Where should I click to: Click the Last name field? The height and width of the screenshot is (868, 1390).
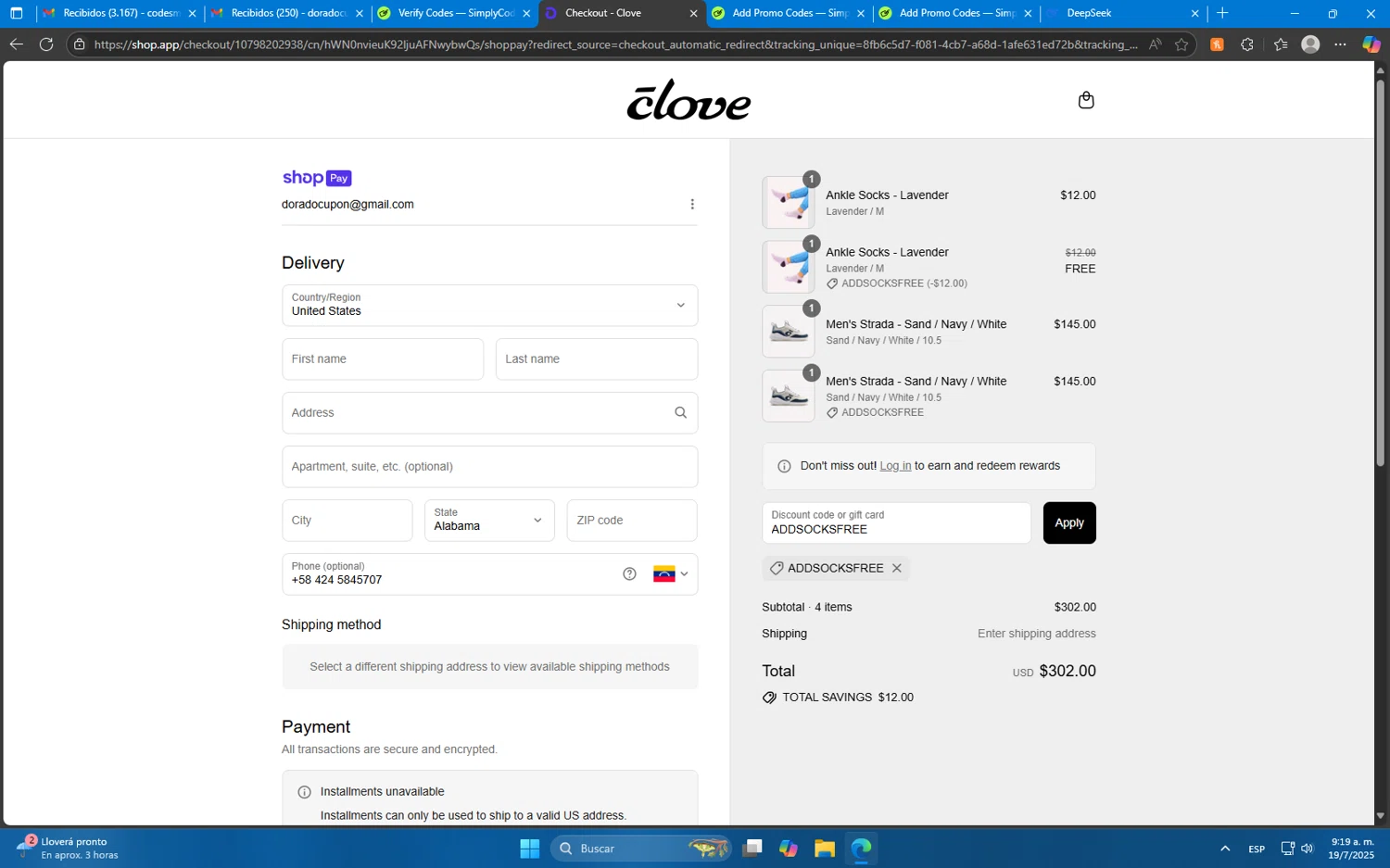pyautogui.click(x=597, y=359)
